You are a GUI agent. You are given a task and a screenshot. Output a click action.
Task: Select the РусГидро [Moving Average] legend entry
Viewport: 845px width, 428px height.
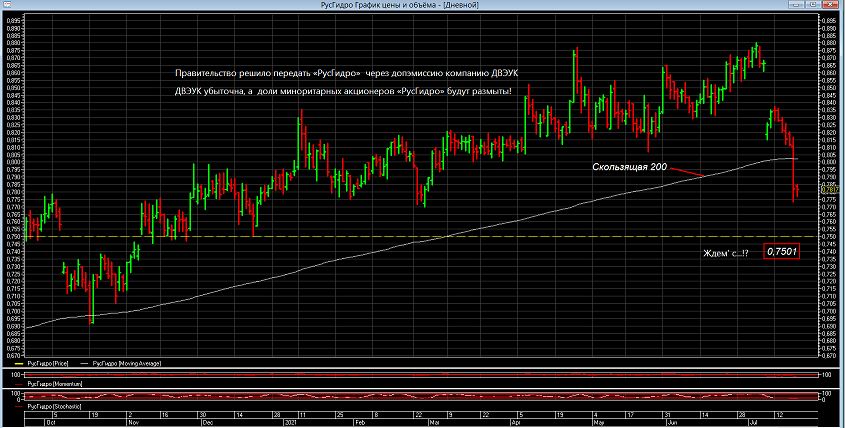click(127, 364)
